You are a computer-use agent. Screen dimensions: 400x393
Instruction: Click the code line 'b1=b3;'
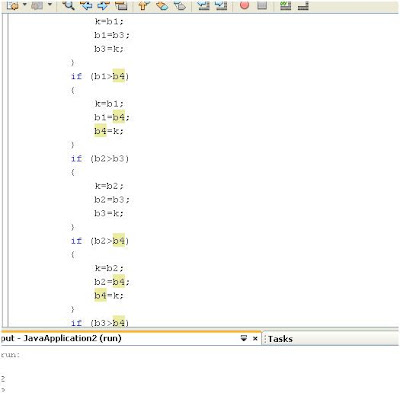click(112, 35)
